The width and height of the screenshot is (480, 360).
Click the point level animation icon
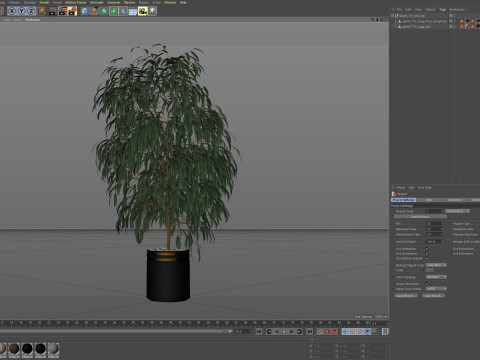click(x=375, y=331)
